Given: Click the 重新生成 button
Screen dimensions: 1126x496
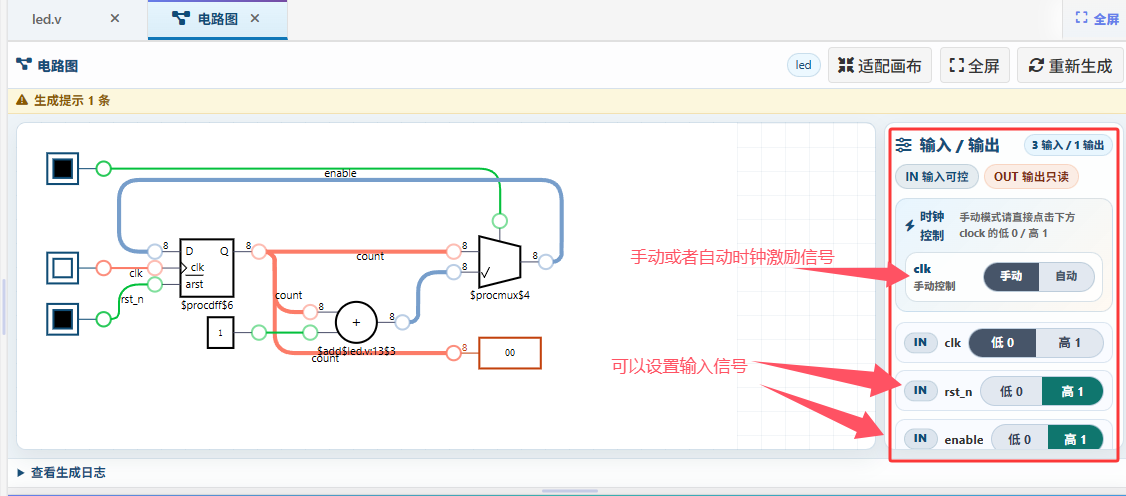Looking at the screenshot, I should [x=1070, y=66].
